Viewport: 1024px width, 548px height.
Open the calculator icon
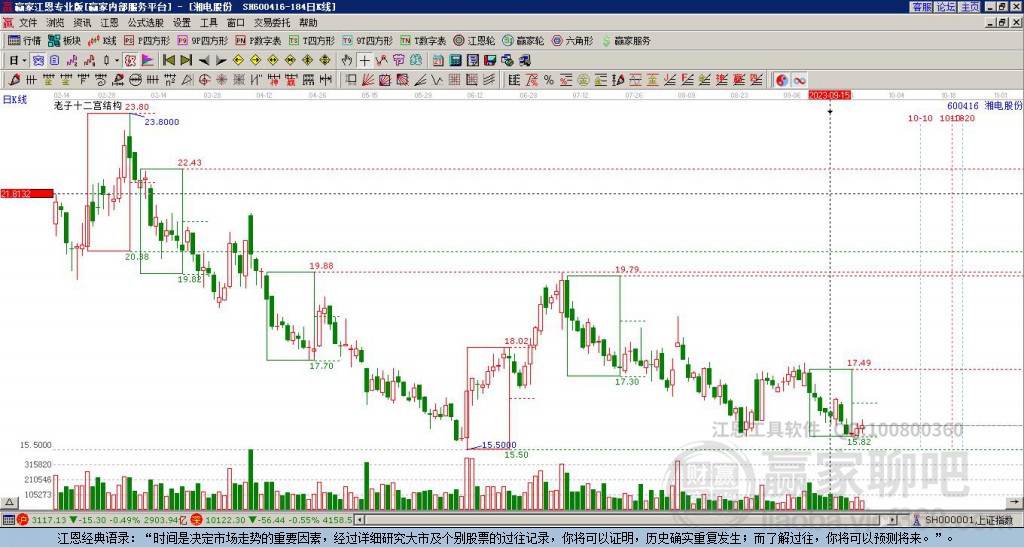(x=455, y=60)
